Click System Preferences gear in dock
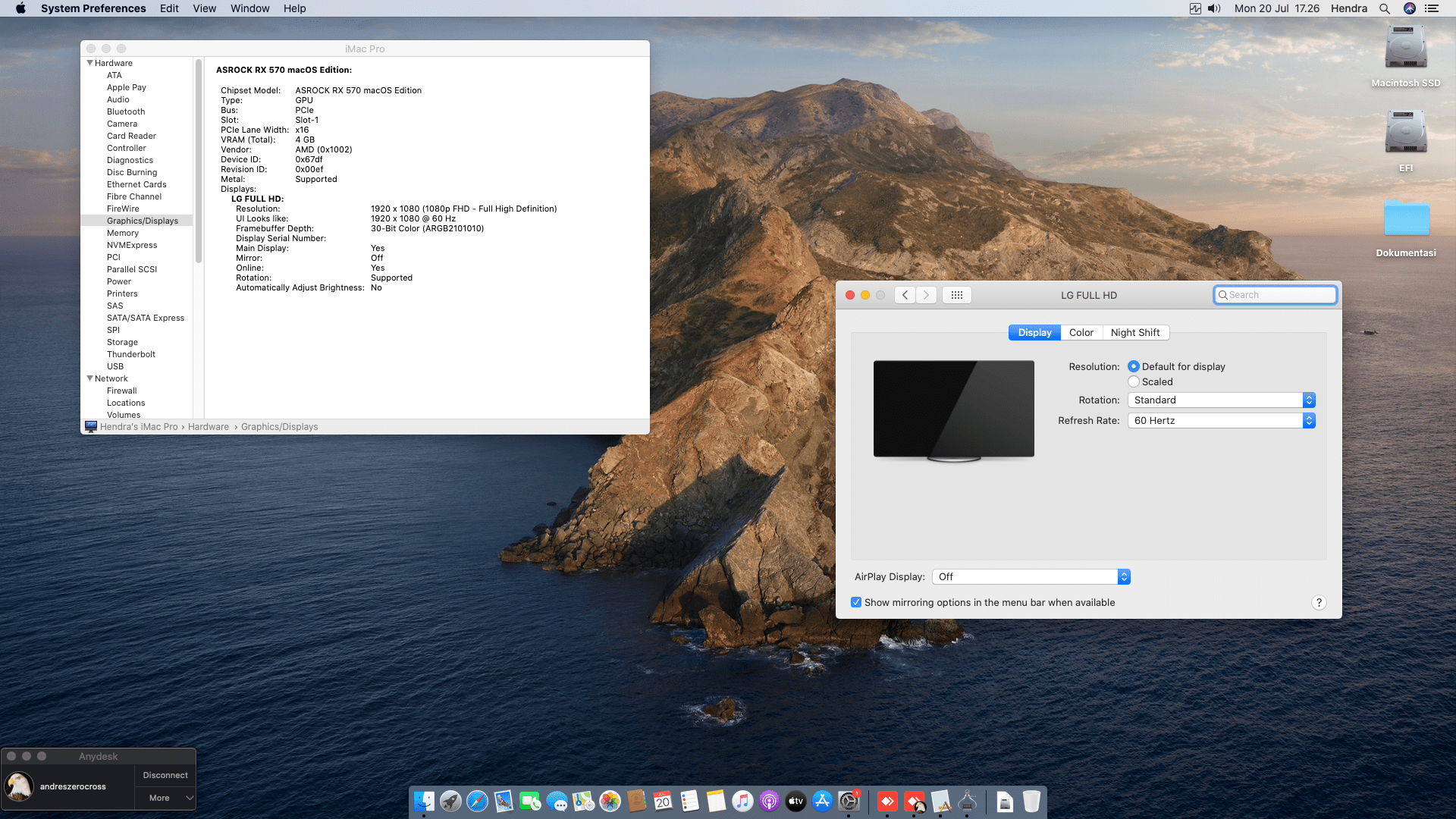Viewport: 1456px width, 819px height. (849, 801)
